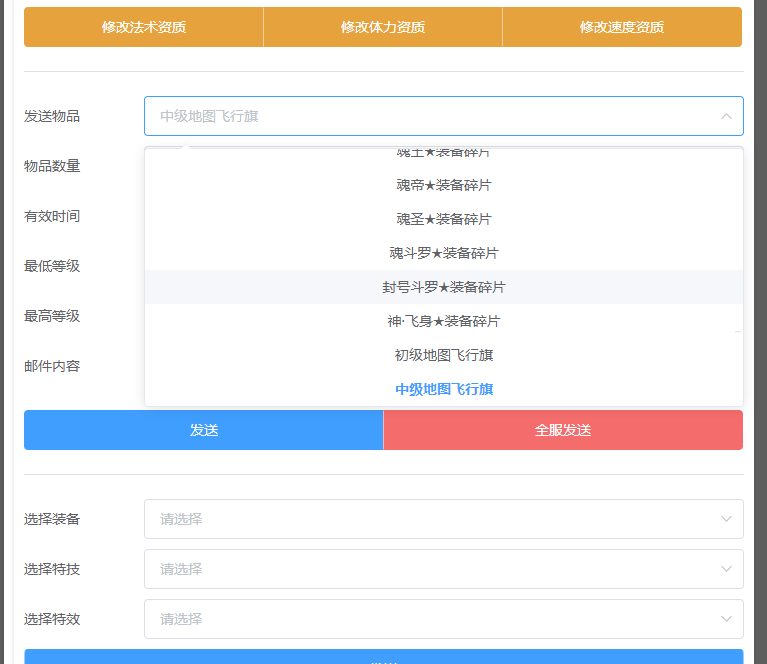This screenshot has width=767, height=664.
Task: Click the item list scrollbar thumb
Action: pos(739,331)
